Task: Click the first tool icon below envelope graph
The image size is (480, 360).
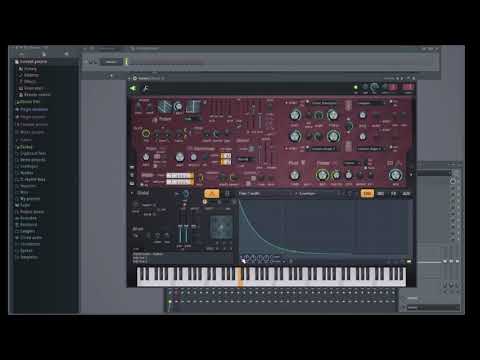Action: click(246, 258)
